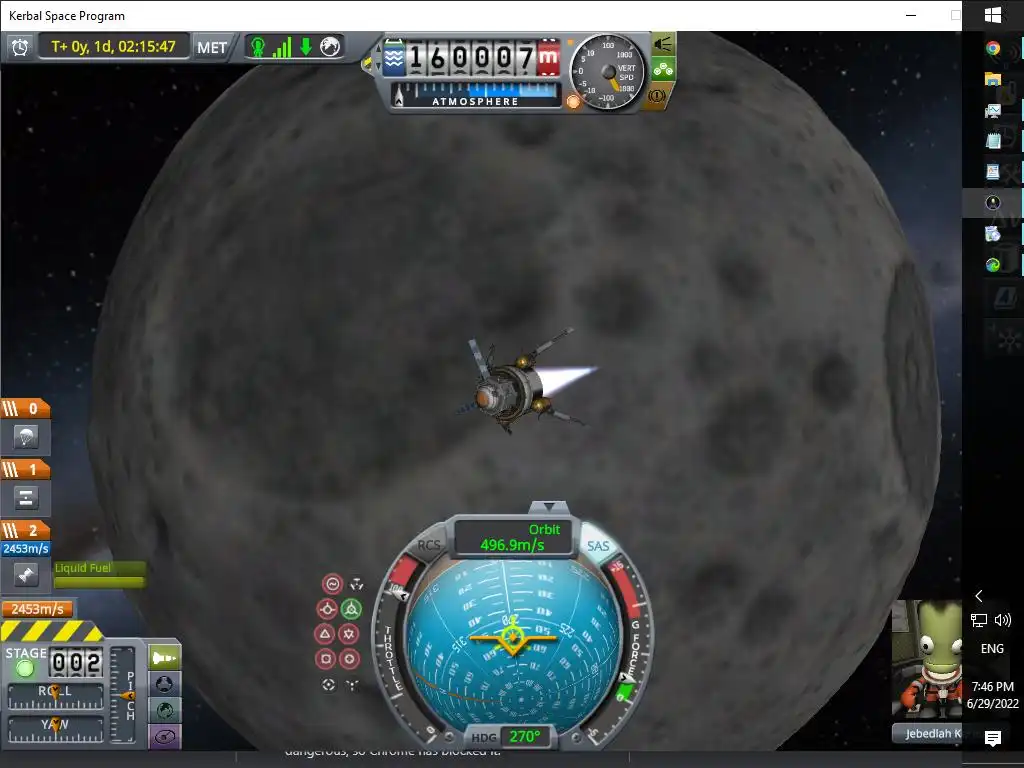This screenshot has width=1024, height=768.
Task: Toggle lights action group button
Action: (x=662, y=44)
